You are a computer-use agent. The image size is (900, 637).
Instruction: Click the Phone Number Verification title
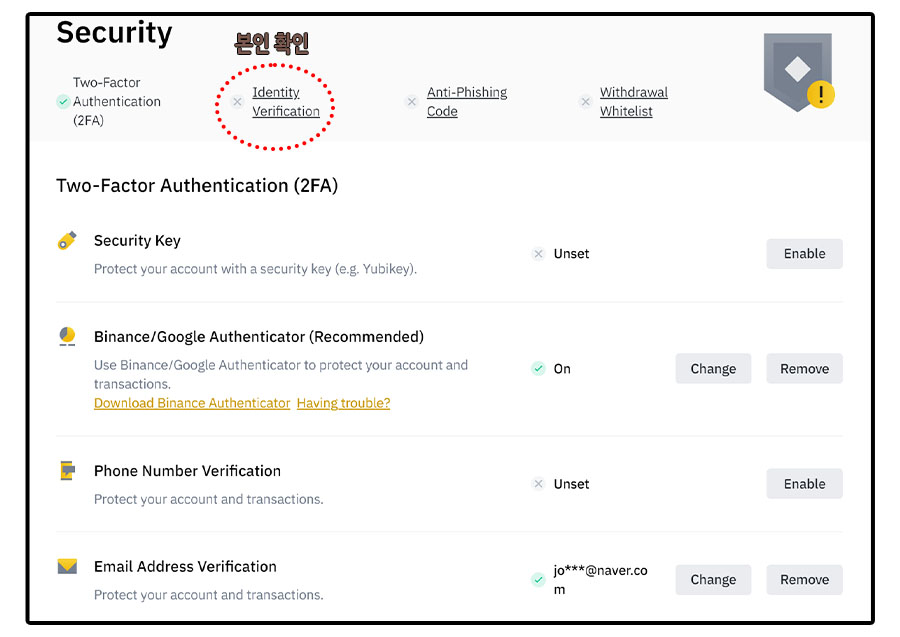click(x=187, y=471)
